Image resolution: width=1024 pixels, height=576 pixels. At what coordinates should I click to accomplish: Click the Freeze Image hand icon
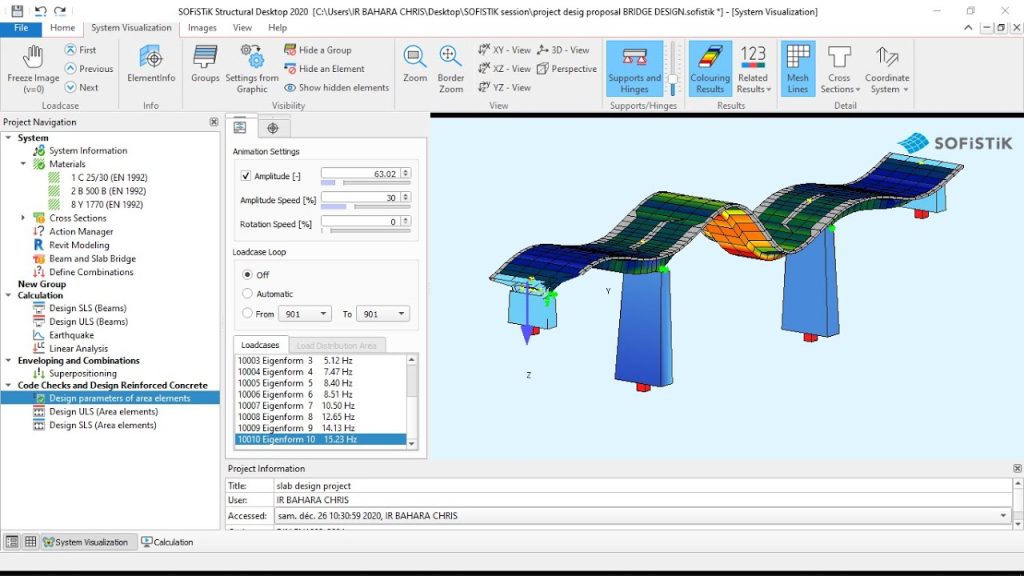tap(33, 57)
